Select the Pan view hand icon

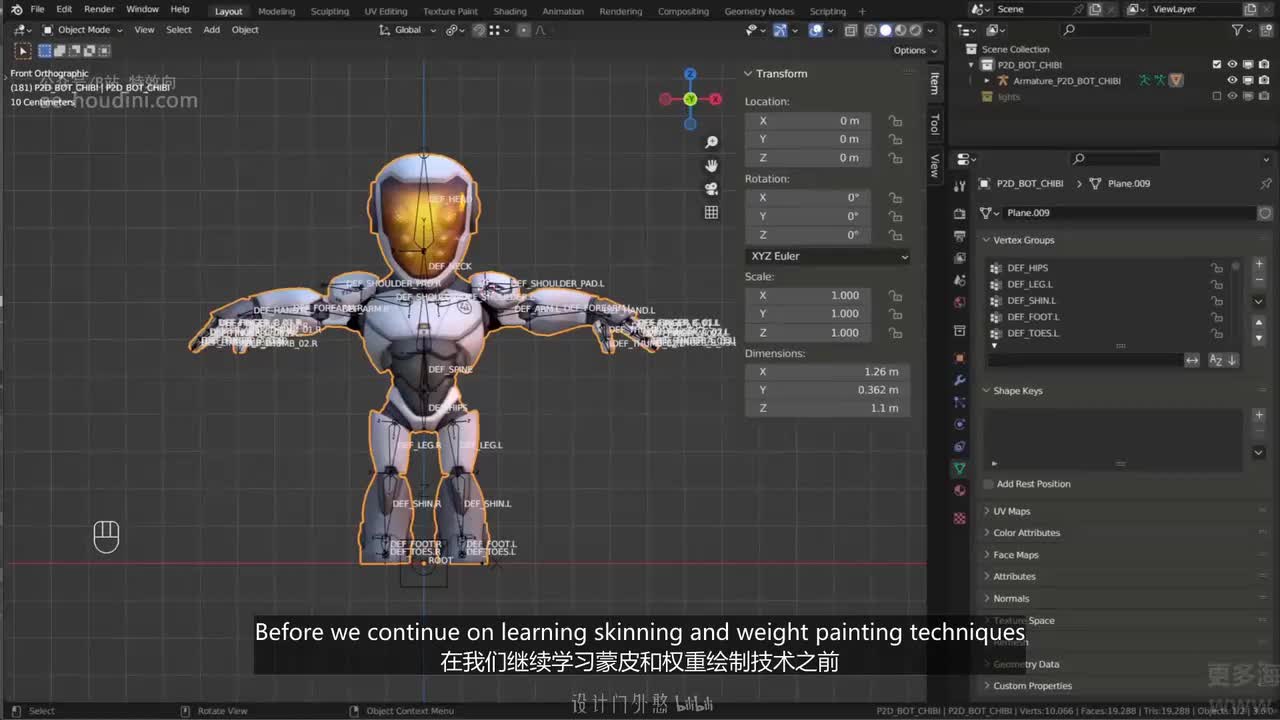[x=712, y=165]
